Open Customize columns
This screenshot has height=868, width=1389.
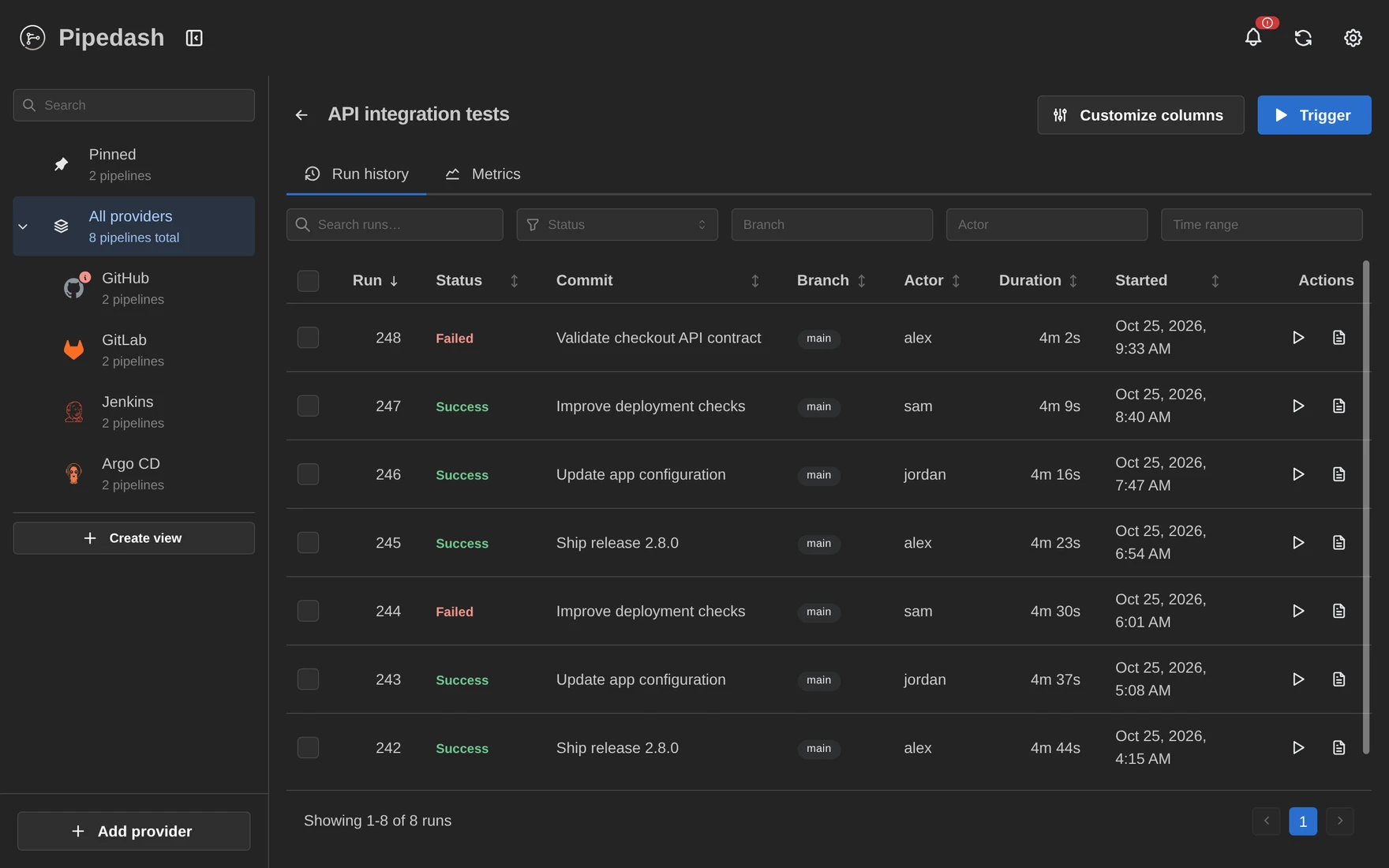coord(1140,115)
